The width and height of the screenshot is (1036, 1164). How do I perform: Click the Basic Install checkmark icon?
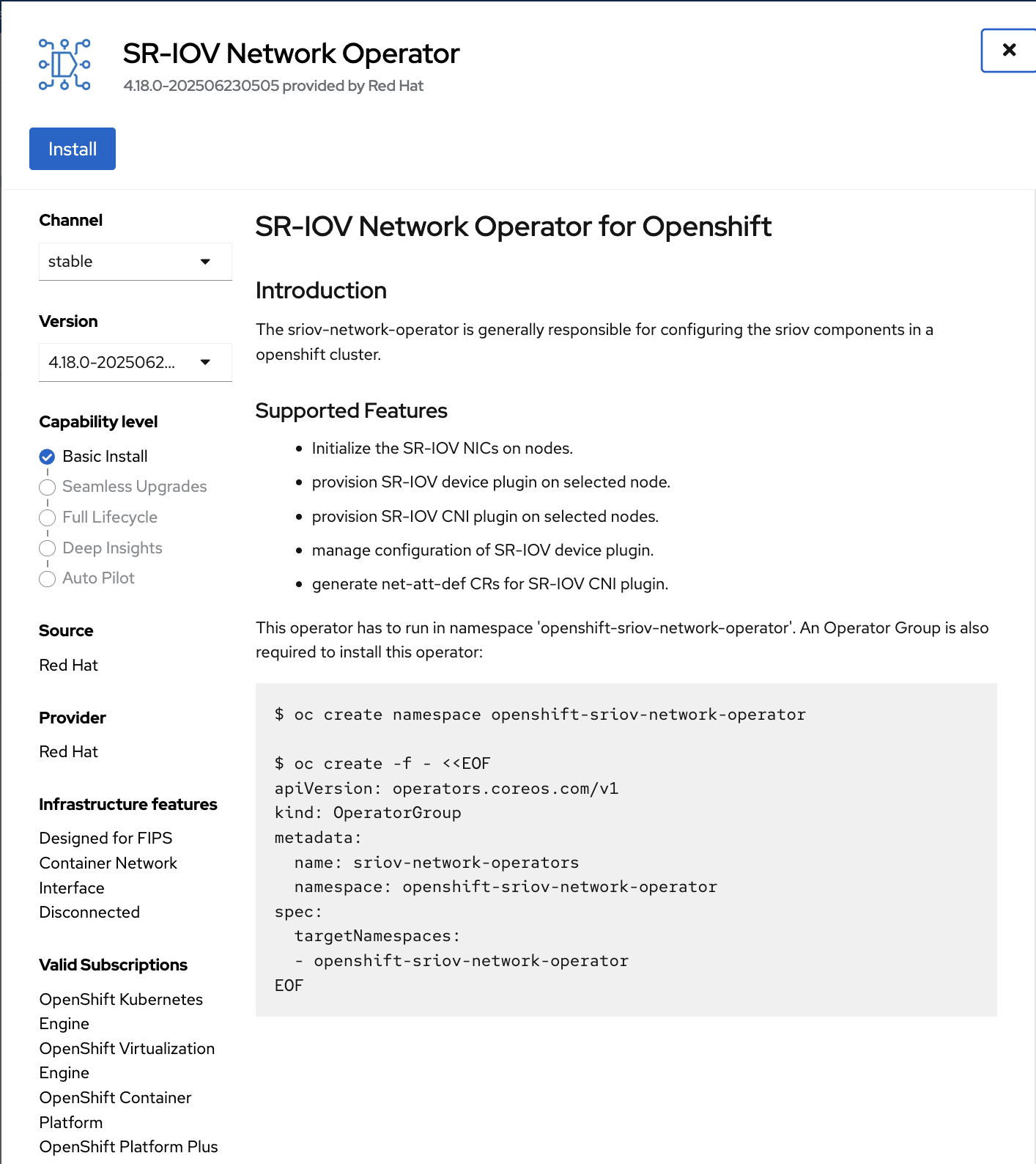(47, 457)
